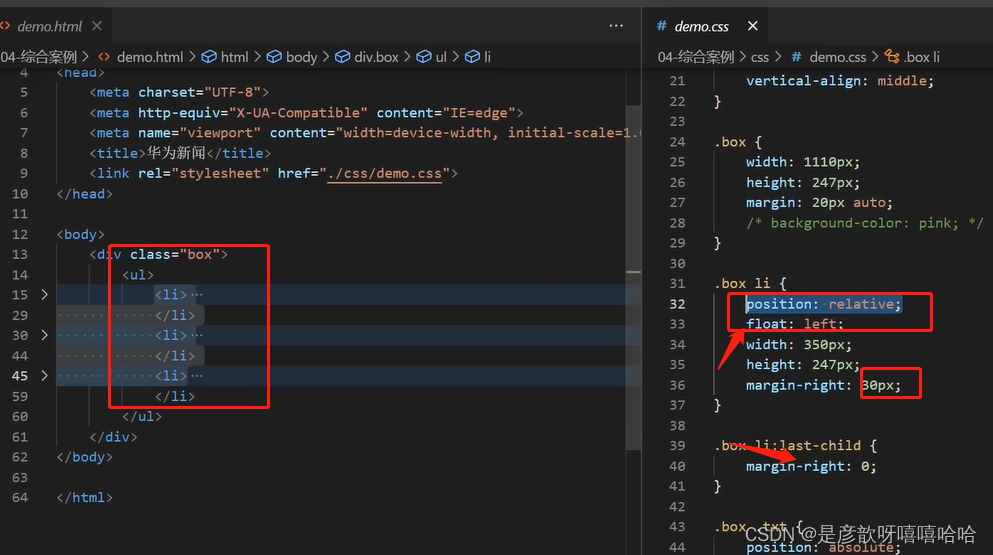Switch to the demo.css tab

[701, 26]
